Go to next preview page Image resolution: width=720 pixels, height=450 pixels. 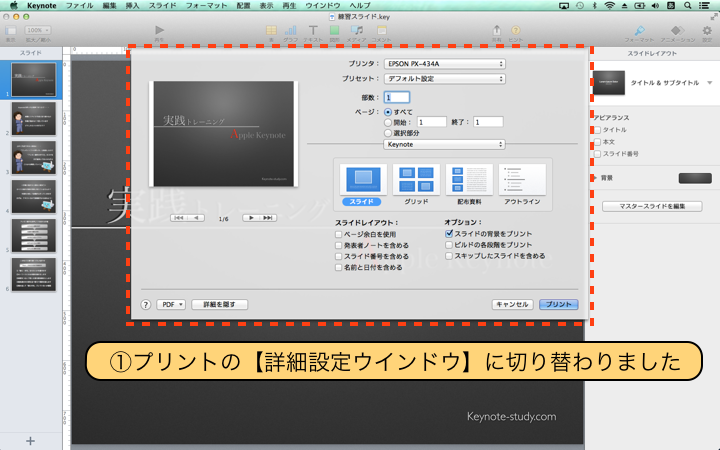tap(251, 218)
